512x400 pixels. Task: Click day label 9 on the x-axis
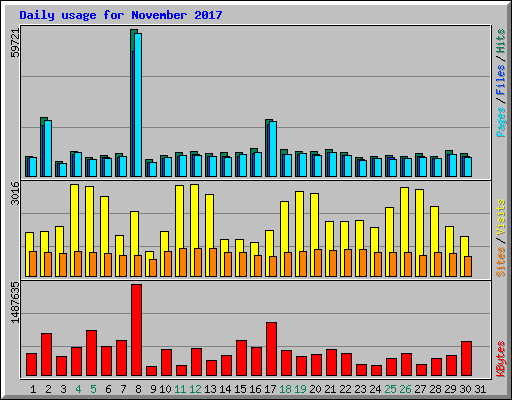pyautogui.click(x=153, y=389)
